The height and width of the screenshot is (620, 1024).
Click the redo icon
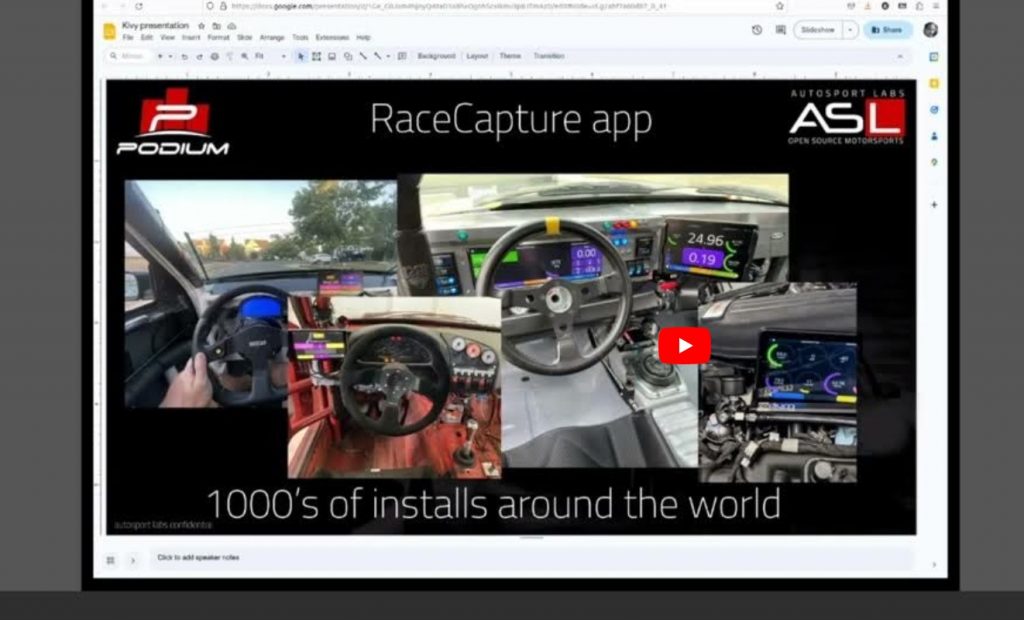pyautogui.click(x=202, y=56)
